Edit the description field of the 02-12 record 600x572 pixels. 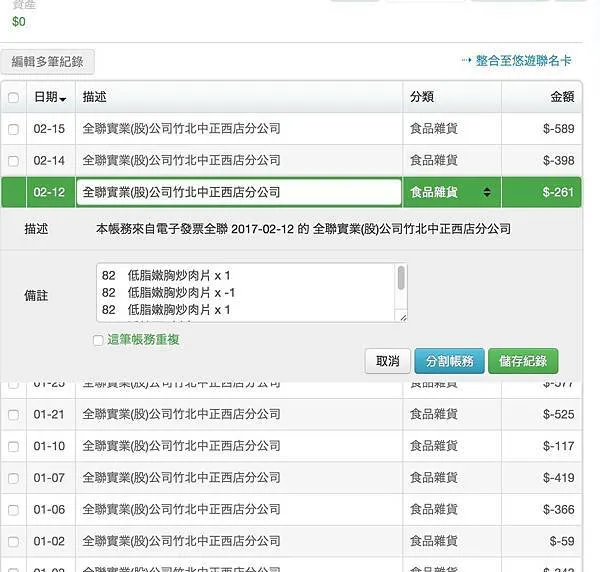point(239,192)
